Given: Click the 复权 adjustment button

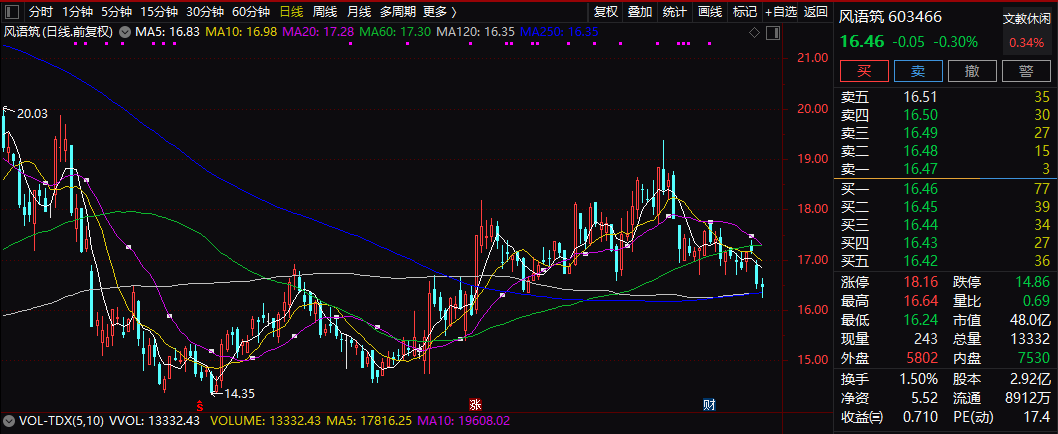Looking at the screenshot, I should click(x=605, y=11).
